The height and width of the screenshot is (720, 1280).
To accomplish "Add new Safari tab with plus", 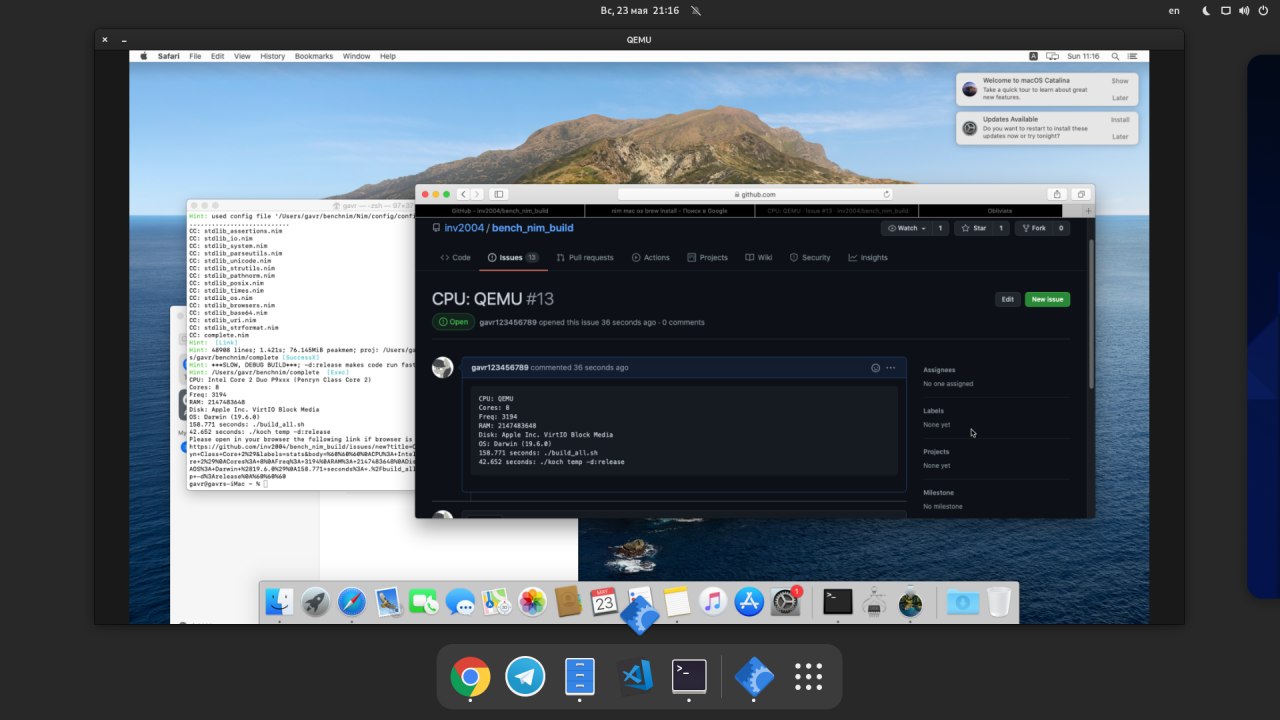I will click(1088, 211).
